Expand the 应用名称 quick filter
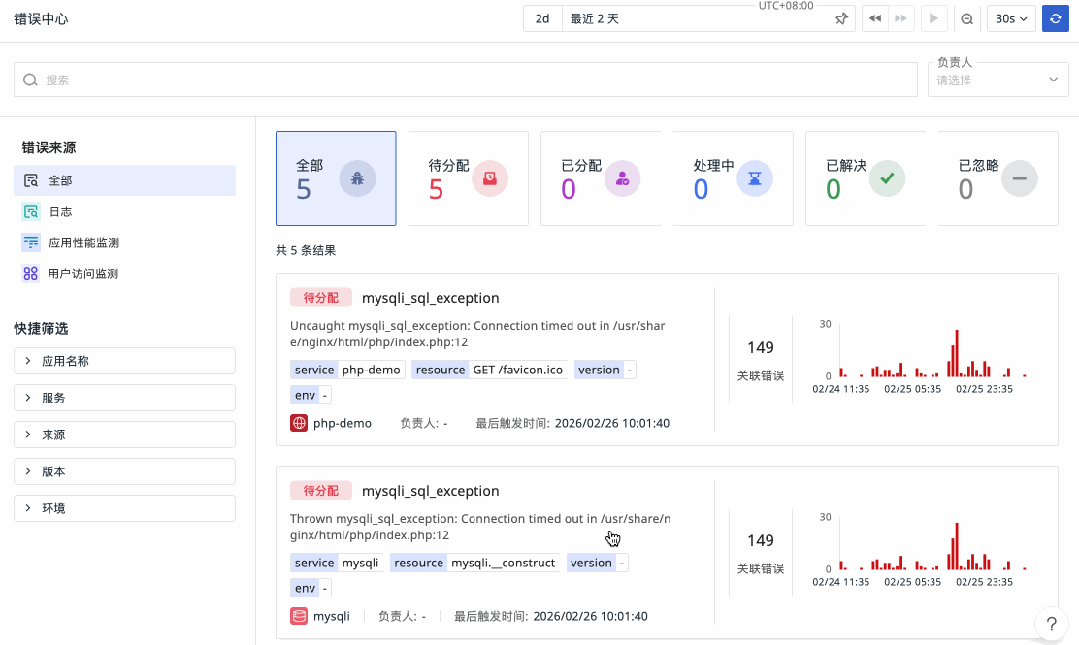 tap(124, 360)
